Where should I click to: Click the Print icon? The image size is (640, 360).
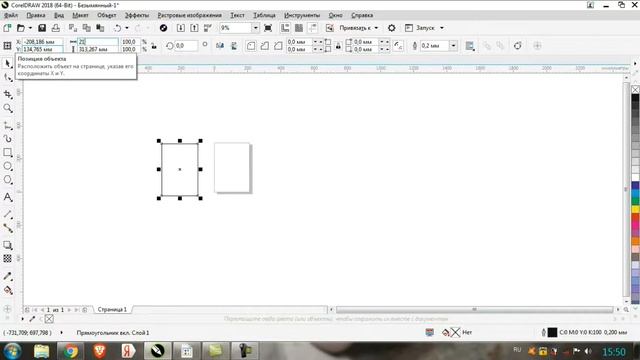56,28
